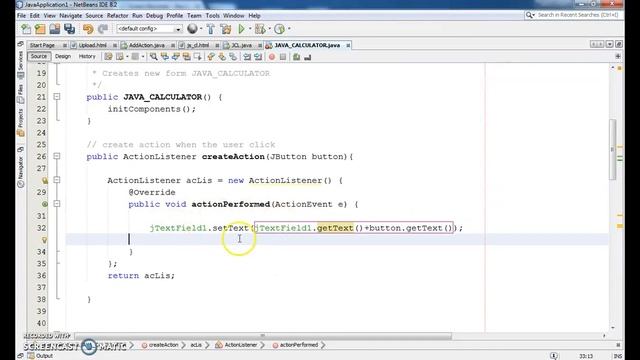Profile Project toolbar icon
This screenshot has width=640, height=360.
tap(279, 29)
